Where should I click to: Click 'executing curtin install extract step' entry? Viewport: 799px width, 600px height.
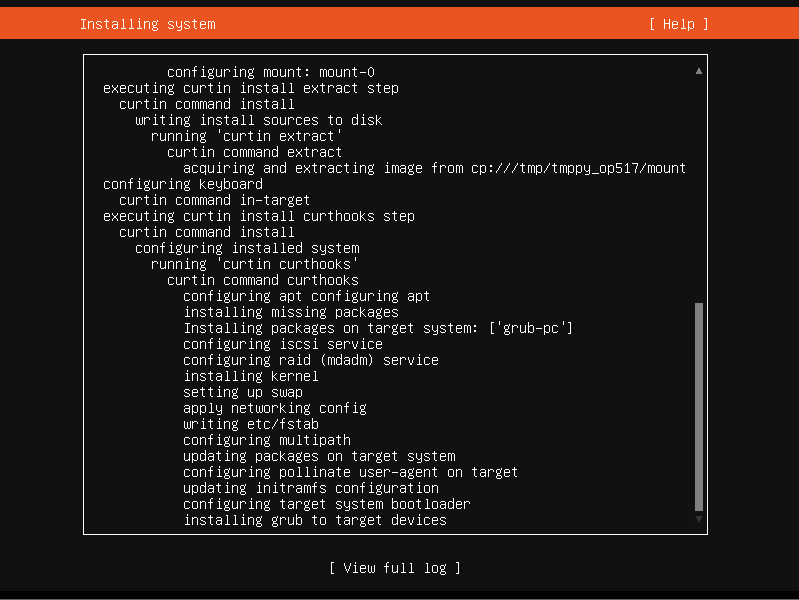251,88
